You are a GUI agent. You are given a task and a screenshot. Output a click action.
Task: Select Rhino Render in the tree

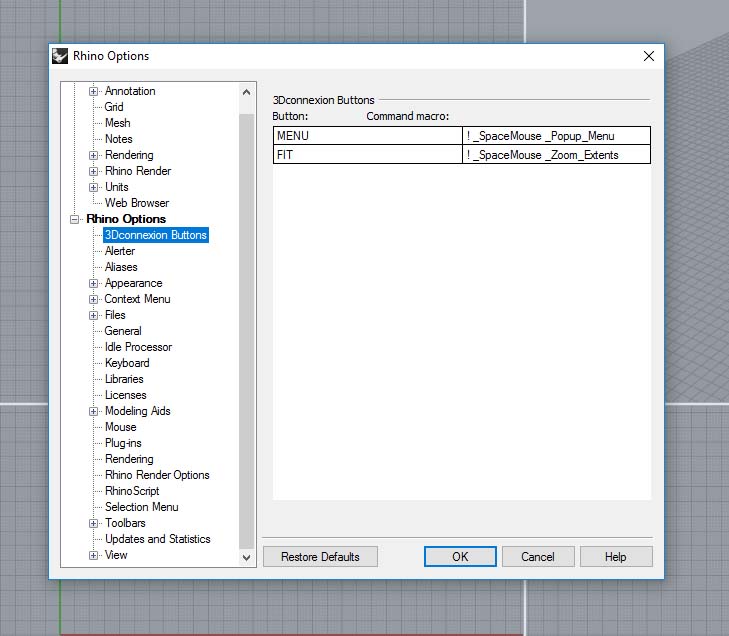click(x=138, y=171)
